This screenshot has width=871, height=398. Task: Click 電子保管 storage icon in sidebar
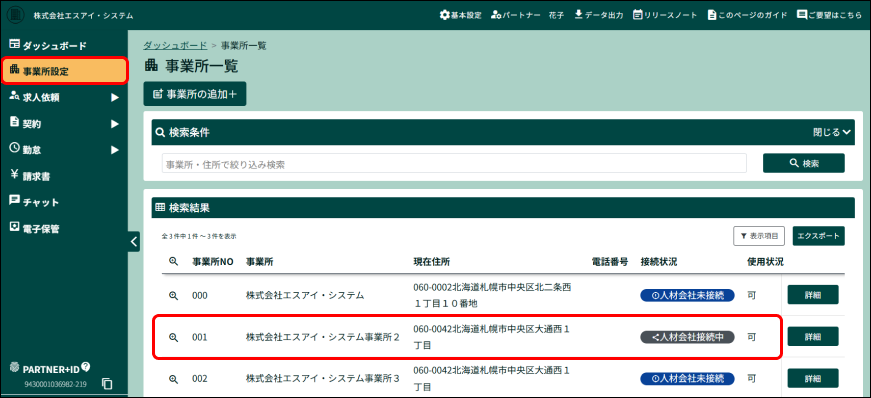[14, 227]
